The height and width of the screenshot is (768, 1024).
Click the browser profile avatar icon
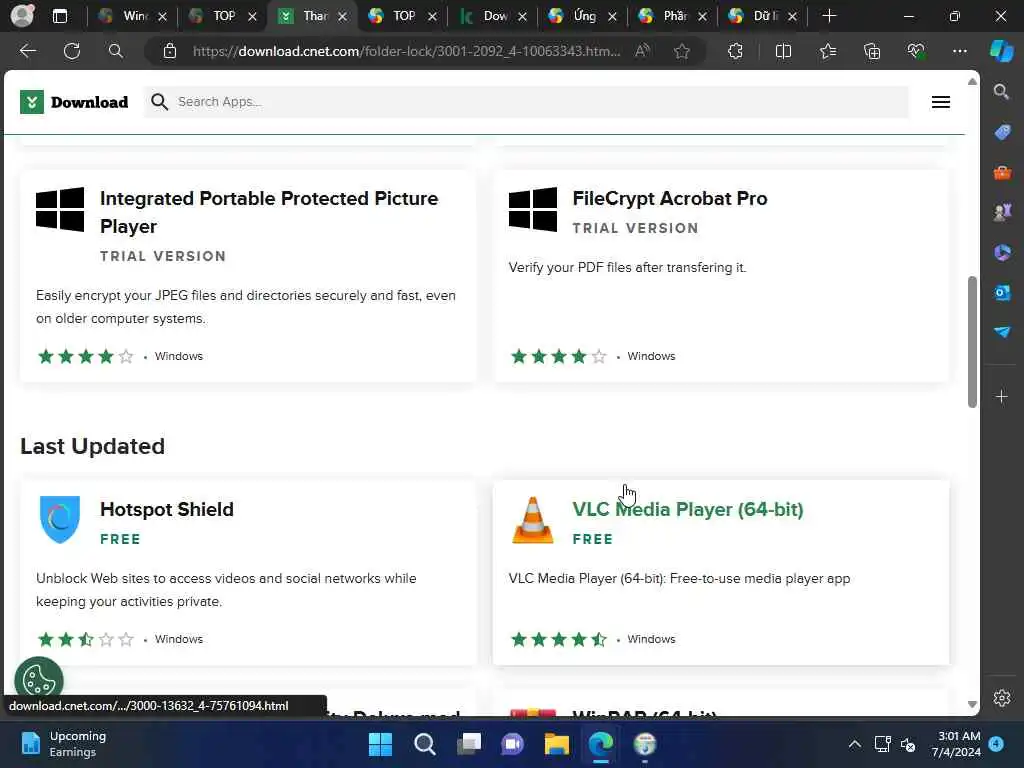pos(22,16)
